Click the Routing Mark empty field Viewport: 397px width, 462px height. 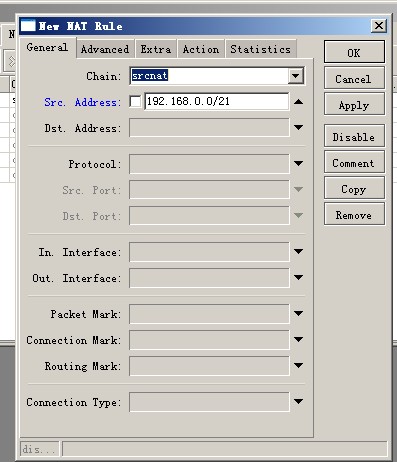tap(209, 365)
